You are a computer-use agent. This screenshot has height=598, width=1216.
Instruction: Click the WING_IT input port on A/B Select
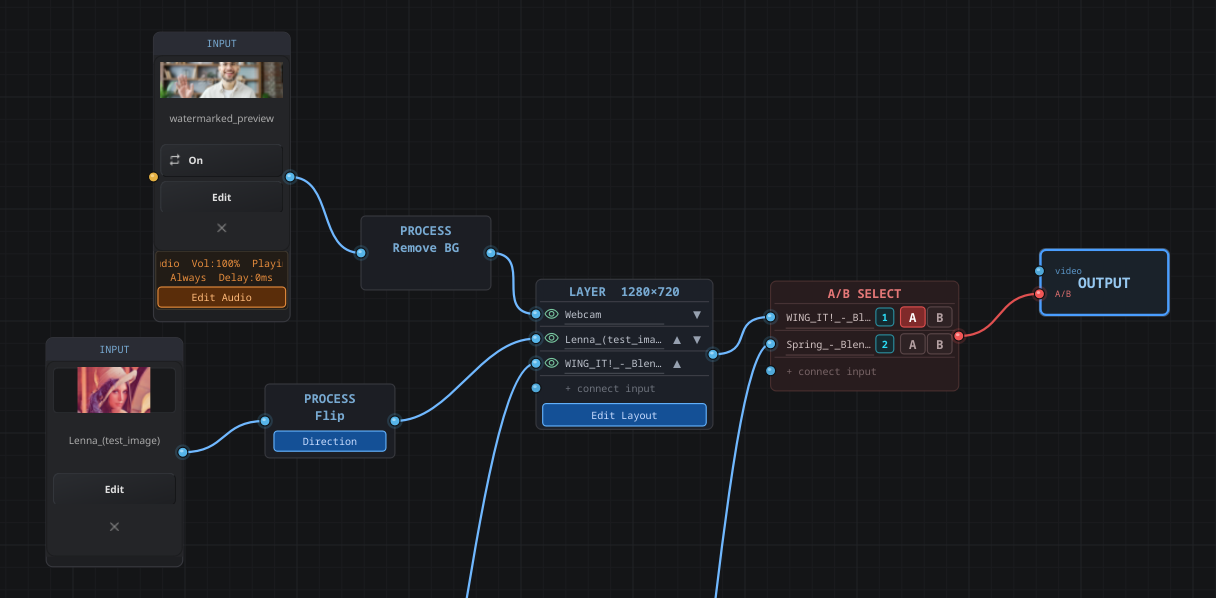point(771,317)
